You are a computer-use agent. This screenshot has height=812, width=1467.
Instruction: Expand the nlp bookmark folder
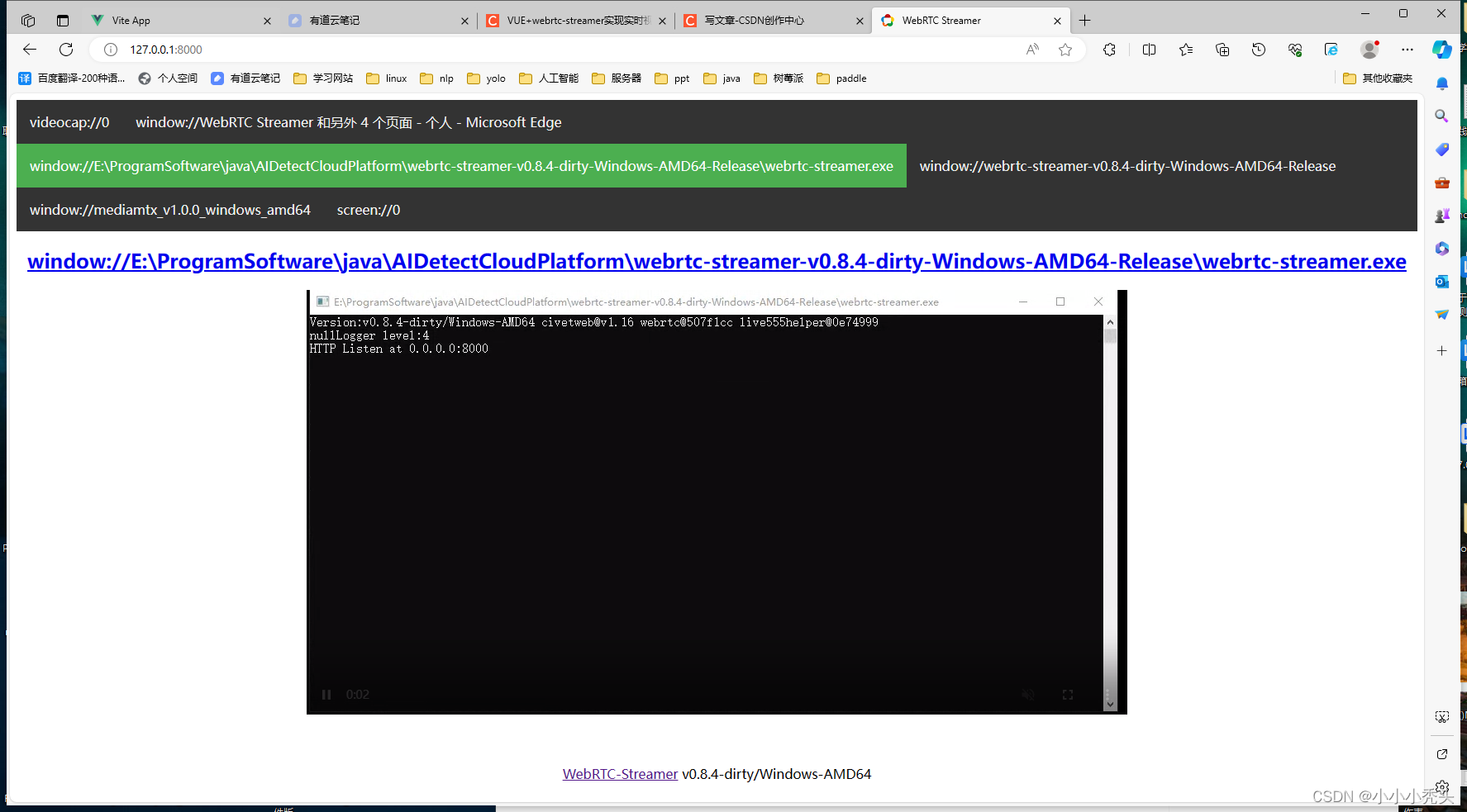point(437,78)
